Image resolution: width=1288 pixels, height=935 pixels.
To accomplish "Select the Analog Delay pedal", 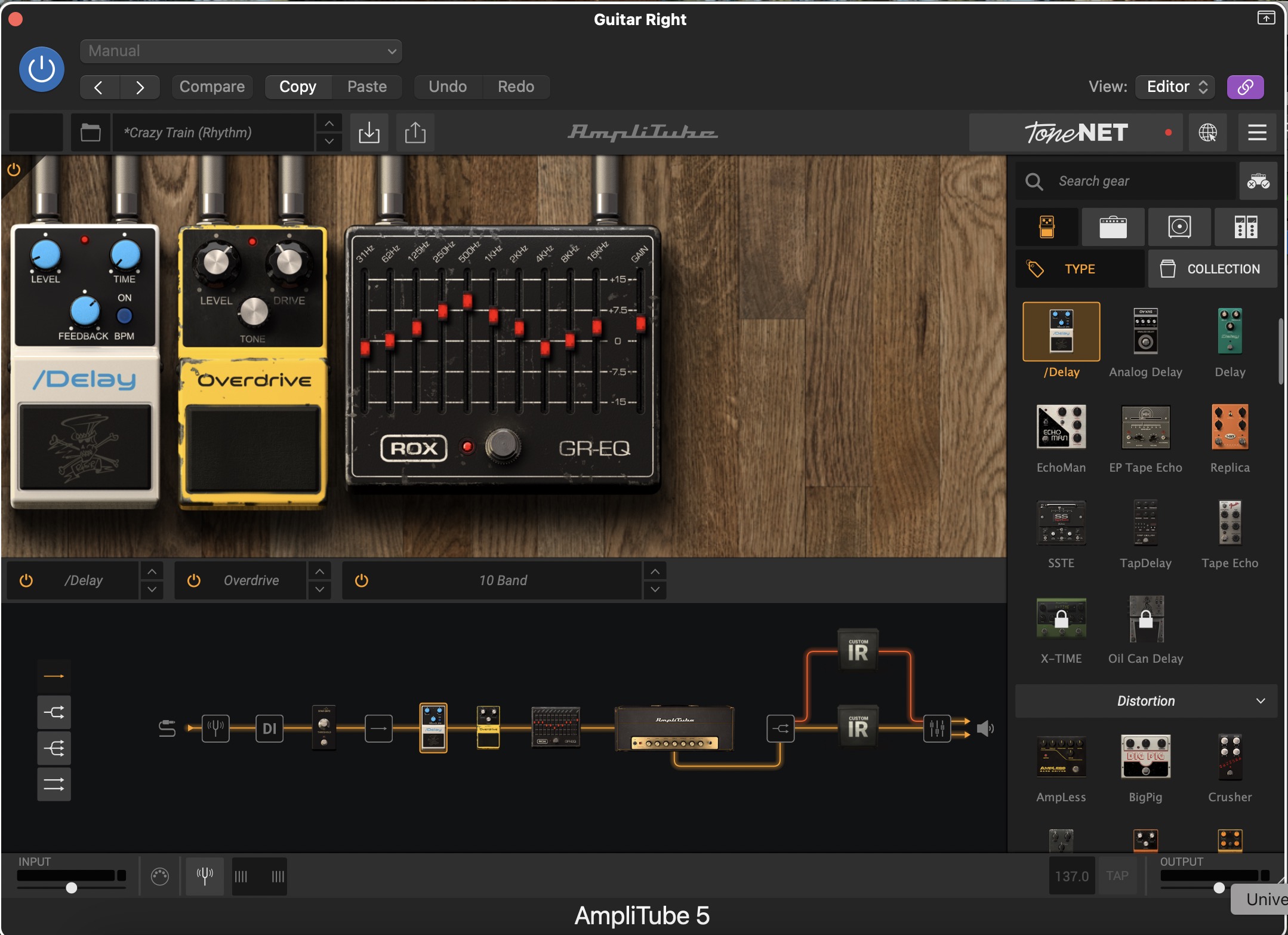I will pos(1145,331).
